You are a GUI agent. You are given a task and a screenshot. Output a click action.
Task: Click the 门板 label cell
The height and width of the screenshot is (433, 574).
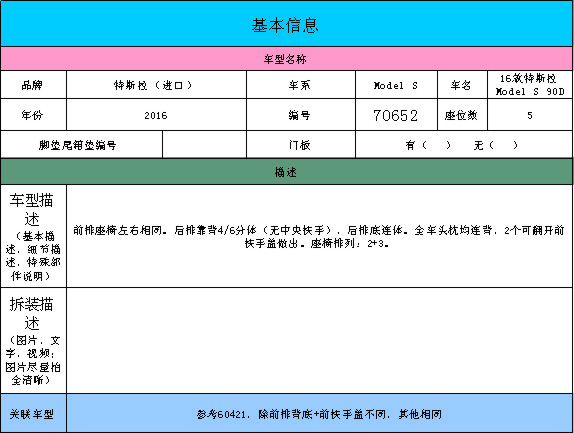point(301,145)
